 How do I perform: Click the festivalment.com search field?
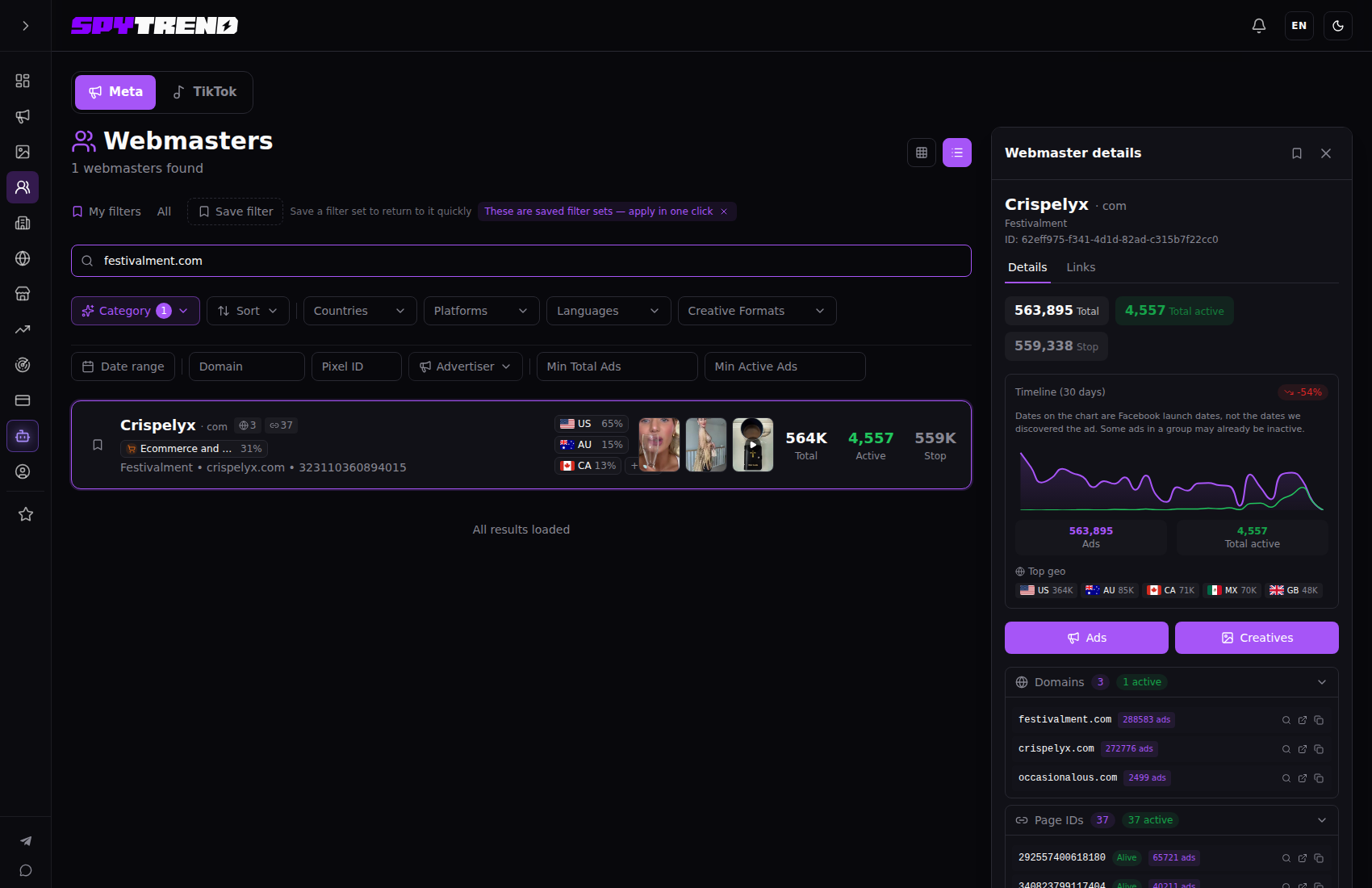click(x=521, y=261)
